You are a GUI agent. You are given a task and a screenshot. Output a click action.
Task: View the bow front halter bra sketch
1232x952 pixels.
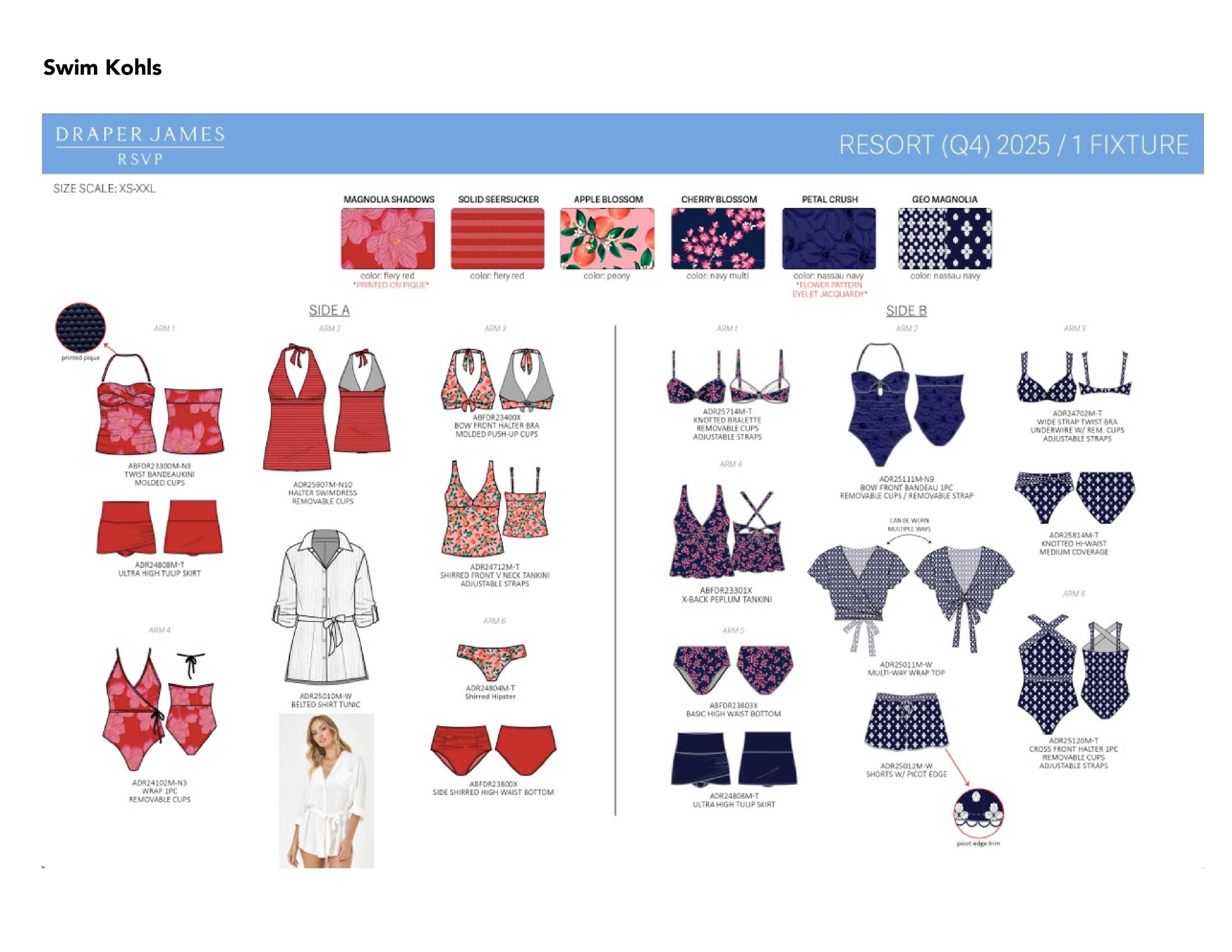coord(497,379)
